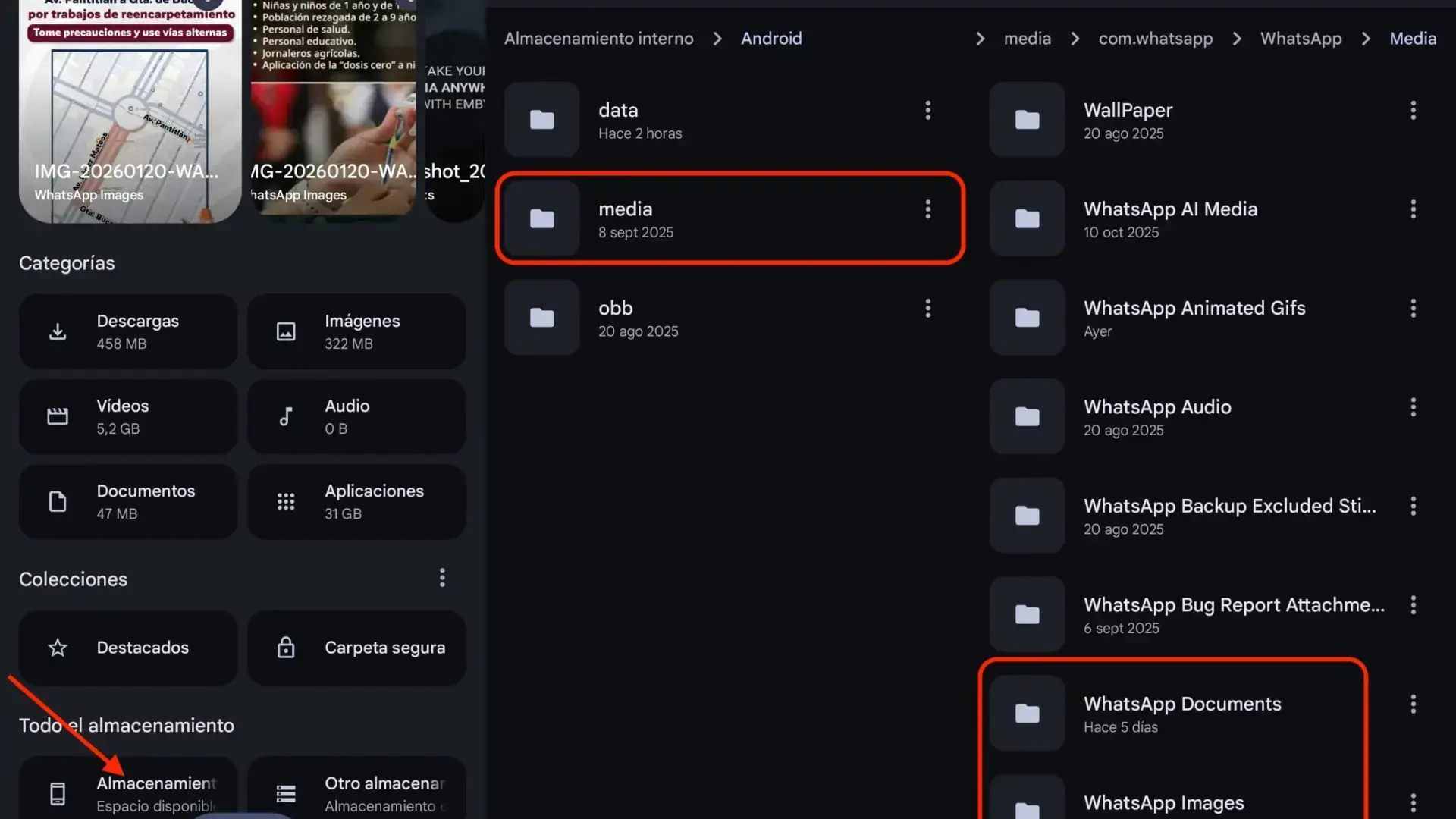Open the media folder

click(705, 219)
